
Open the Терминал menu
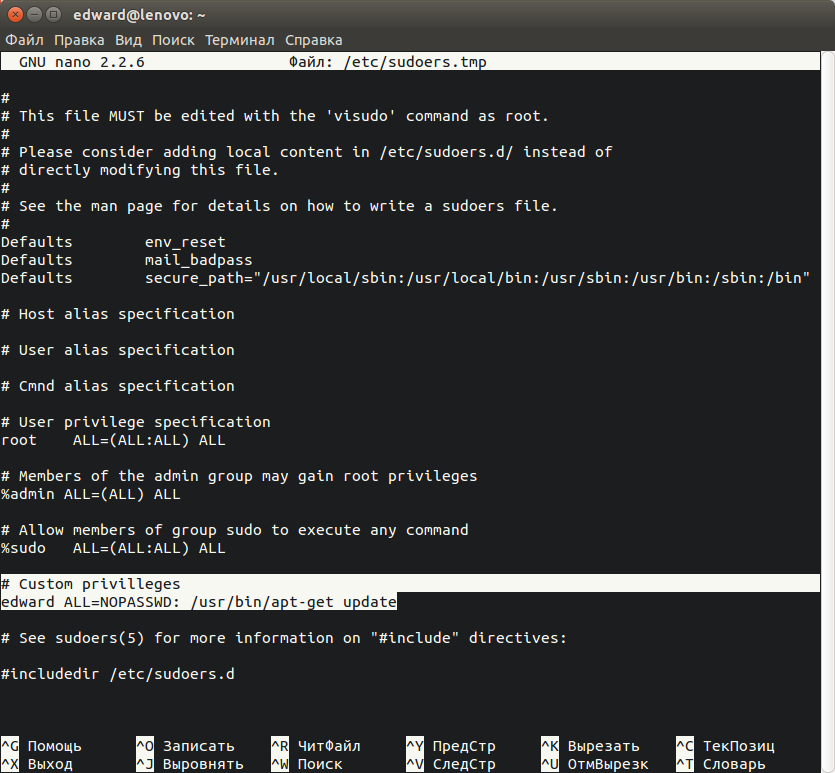click(240, 40)
